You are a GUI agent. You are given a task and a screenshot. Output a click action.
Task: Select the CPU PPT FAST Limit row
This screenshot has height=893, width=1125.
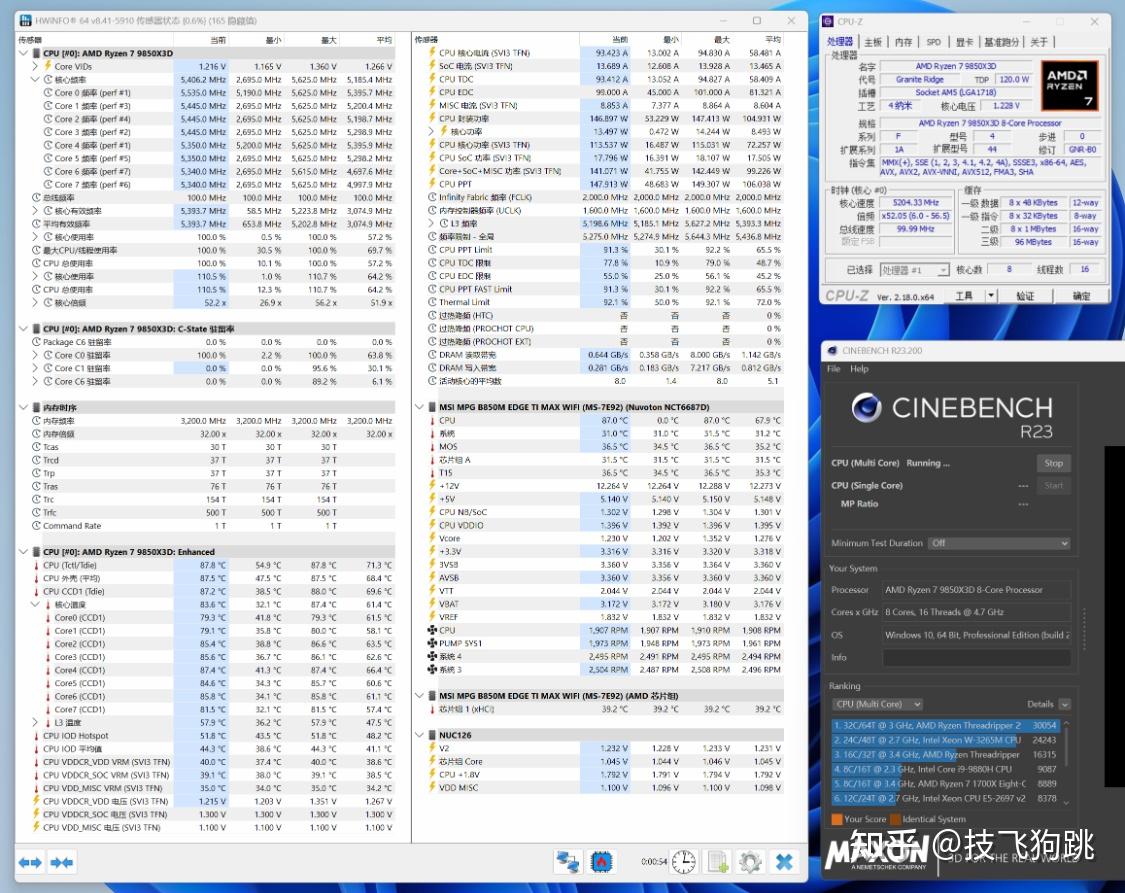tap(604, 289)
